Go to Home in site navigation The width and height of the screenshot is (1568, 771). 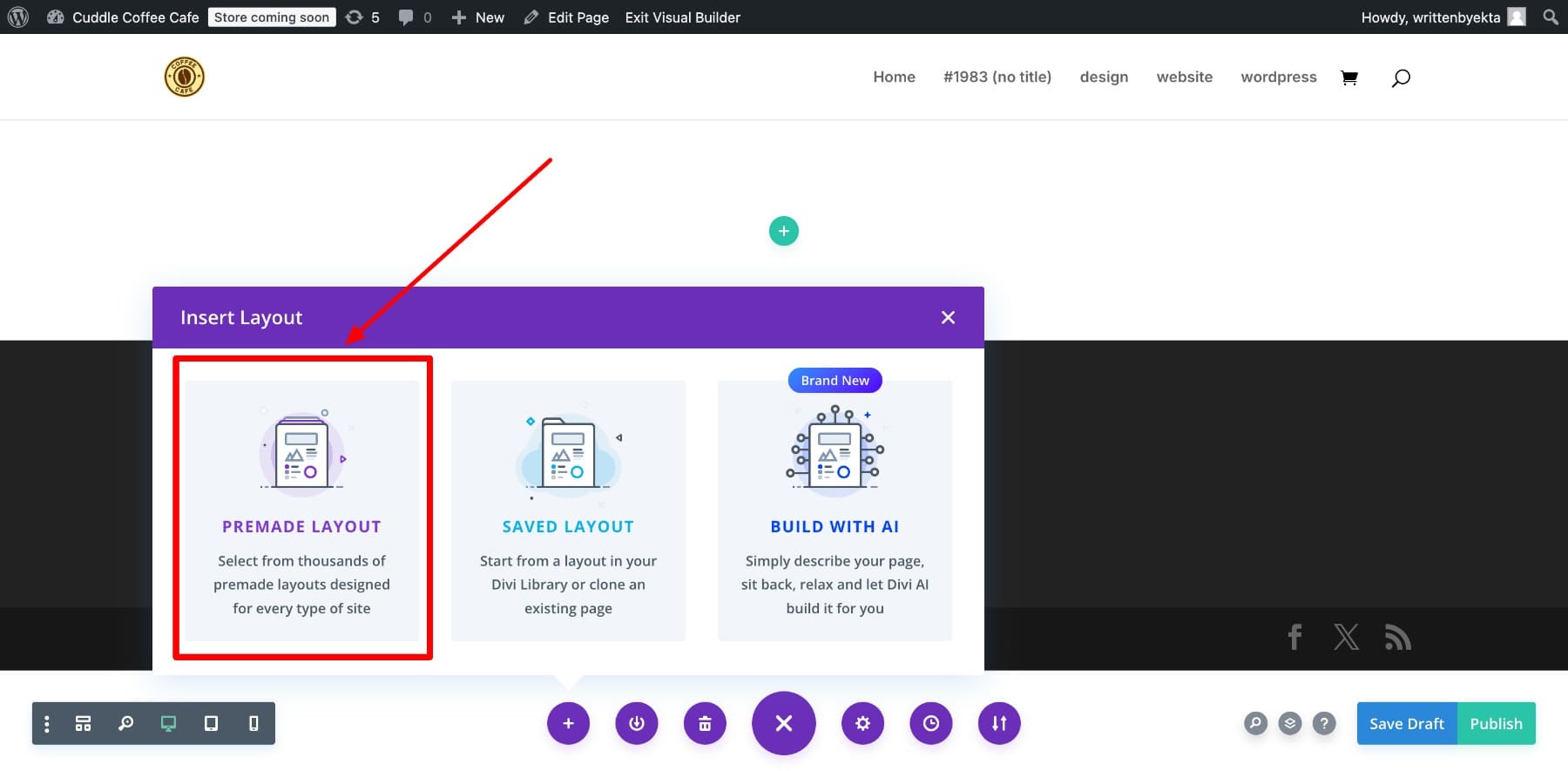click(894, 77)
